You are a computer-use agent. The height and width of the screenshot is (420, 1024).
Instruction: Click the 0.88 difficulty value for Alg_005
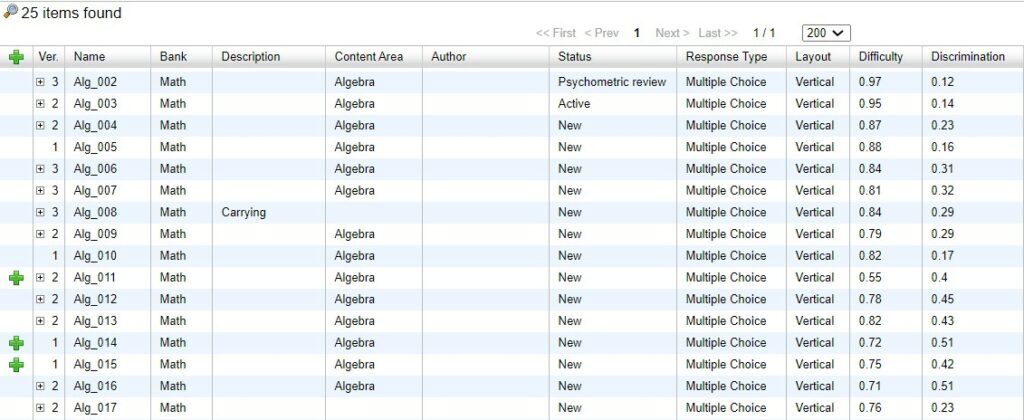point(870,147)
